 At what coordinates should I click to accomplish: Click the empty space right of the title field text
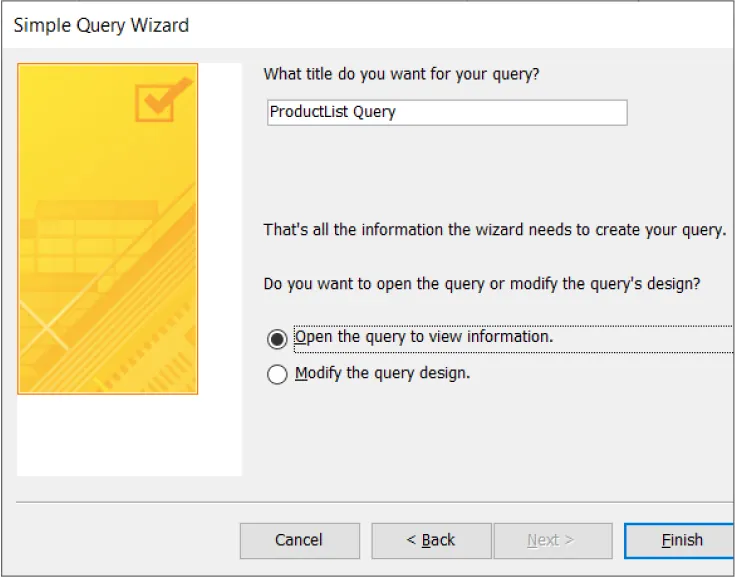point(520,112)
